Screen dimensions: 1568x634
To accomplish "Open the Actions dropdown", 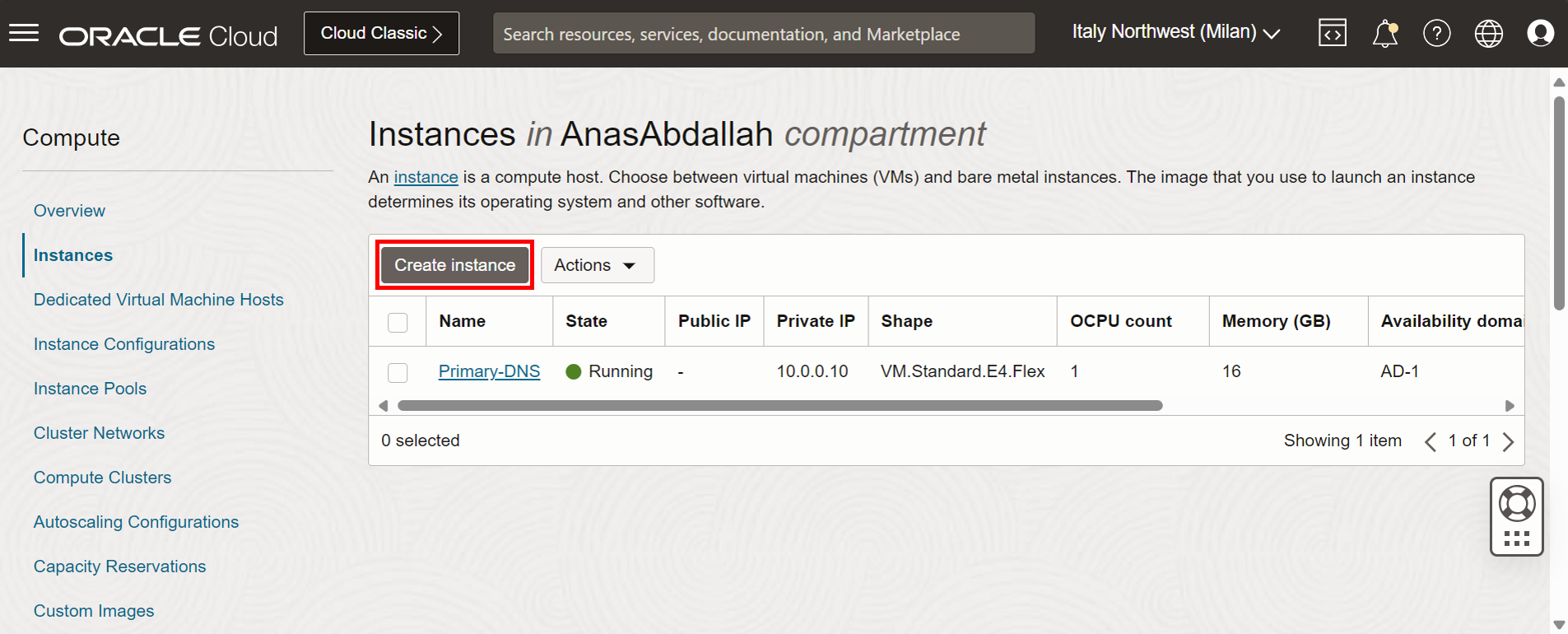I will coord(598,265).
